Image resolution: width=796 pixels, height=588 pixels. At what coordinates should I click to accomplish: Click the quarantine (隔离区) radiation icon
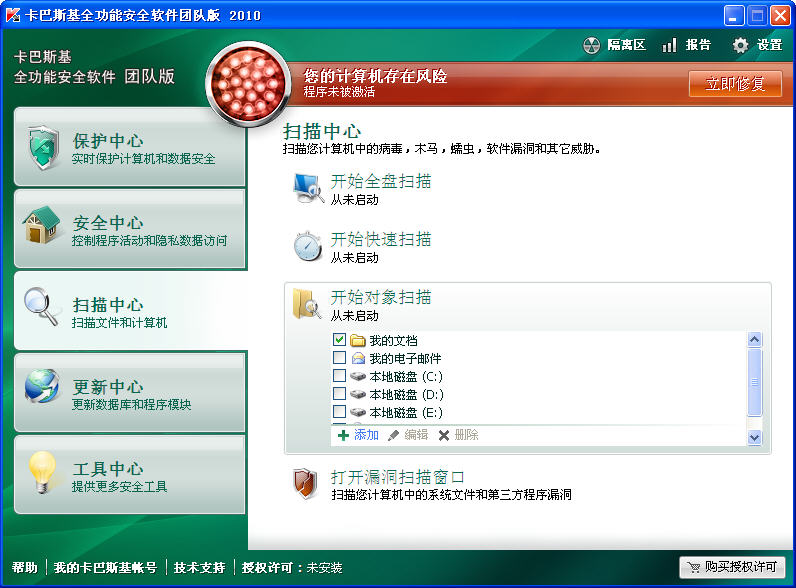(x=591, y=46)
